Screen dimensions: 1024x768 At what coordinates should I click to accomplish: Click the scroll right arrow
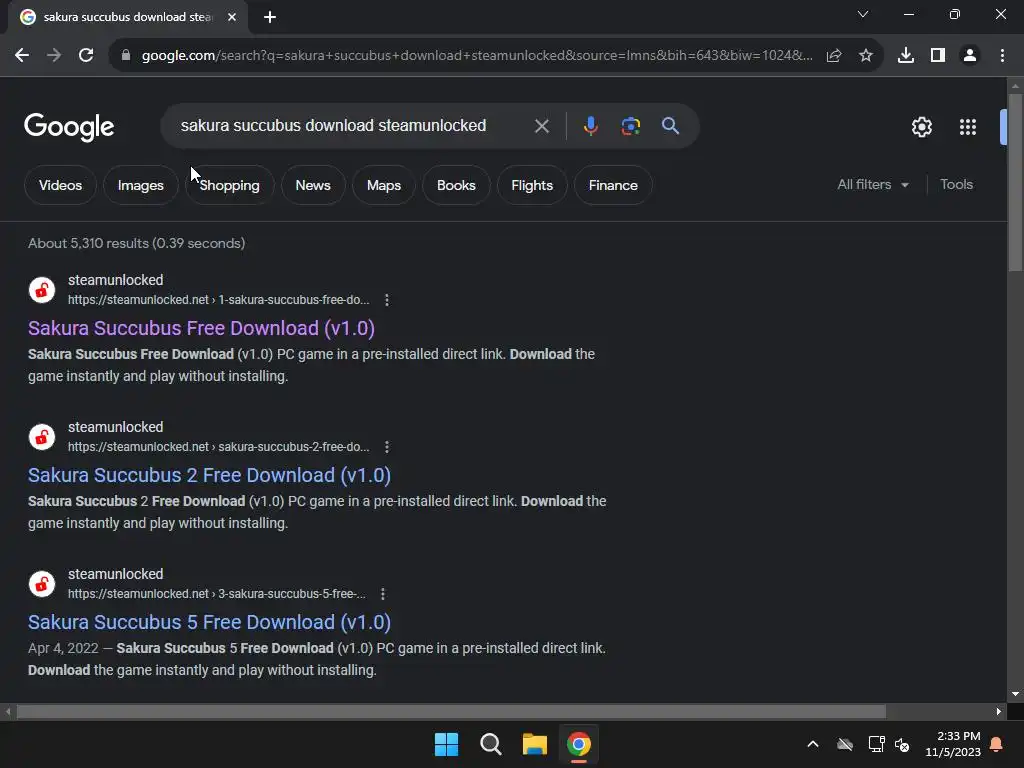[x=999, y=711]
